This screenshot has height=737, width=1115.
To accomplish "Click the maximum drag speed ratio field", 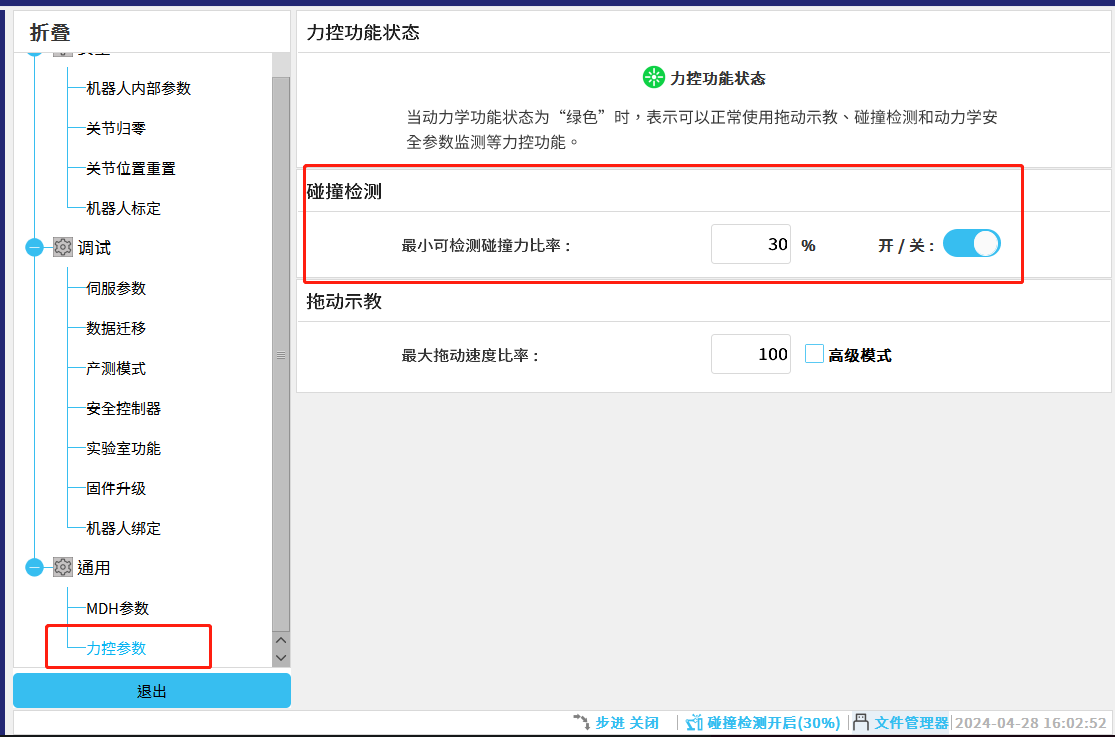I will 751,354.
